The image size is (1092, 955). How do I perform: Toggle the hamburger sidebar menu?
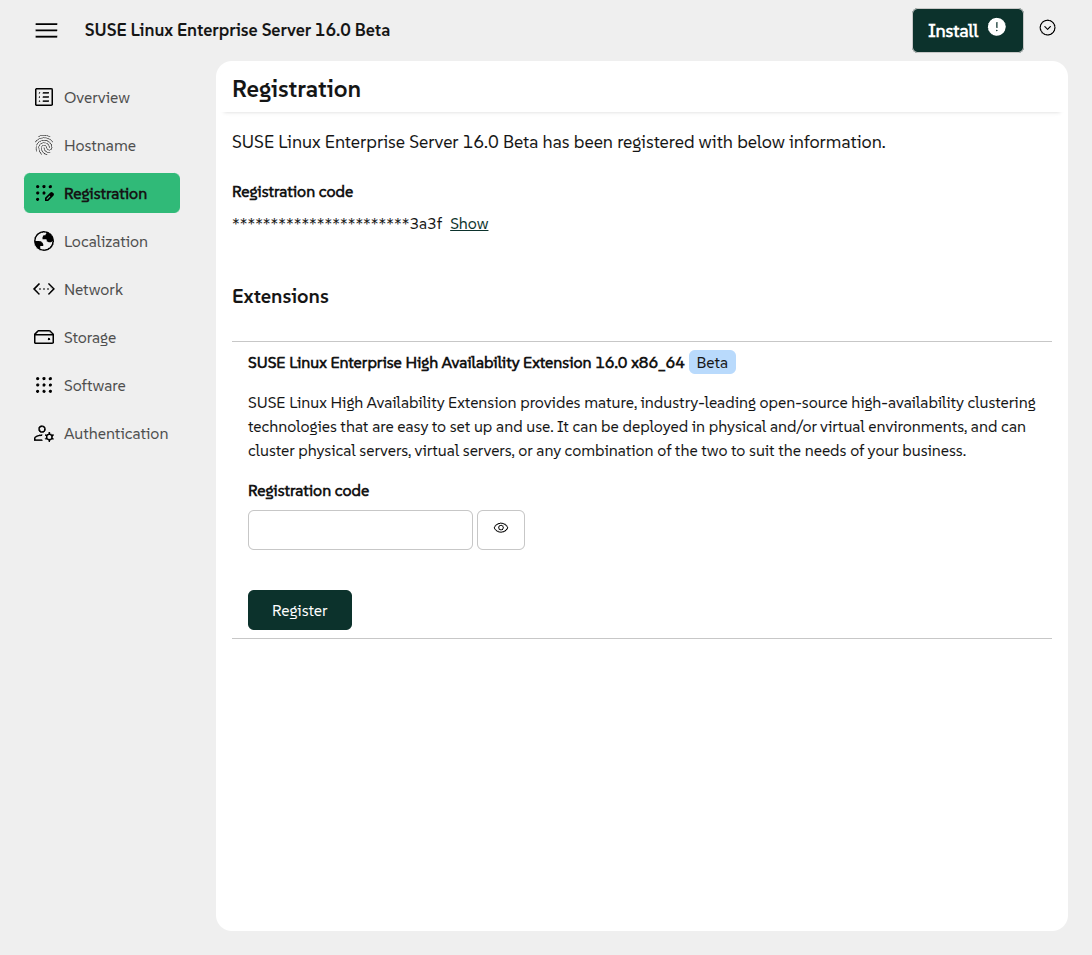[47, 30]
